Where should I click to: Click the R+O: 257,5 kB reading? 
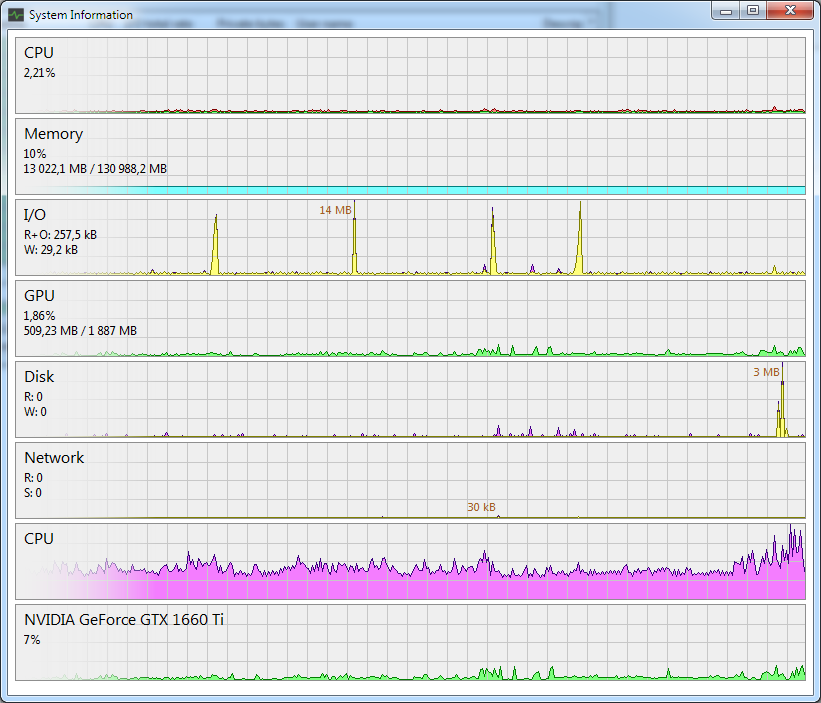click(60, 234)
